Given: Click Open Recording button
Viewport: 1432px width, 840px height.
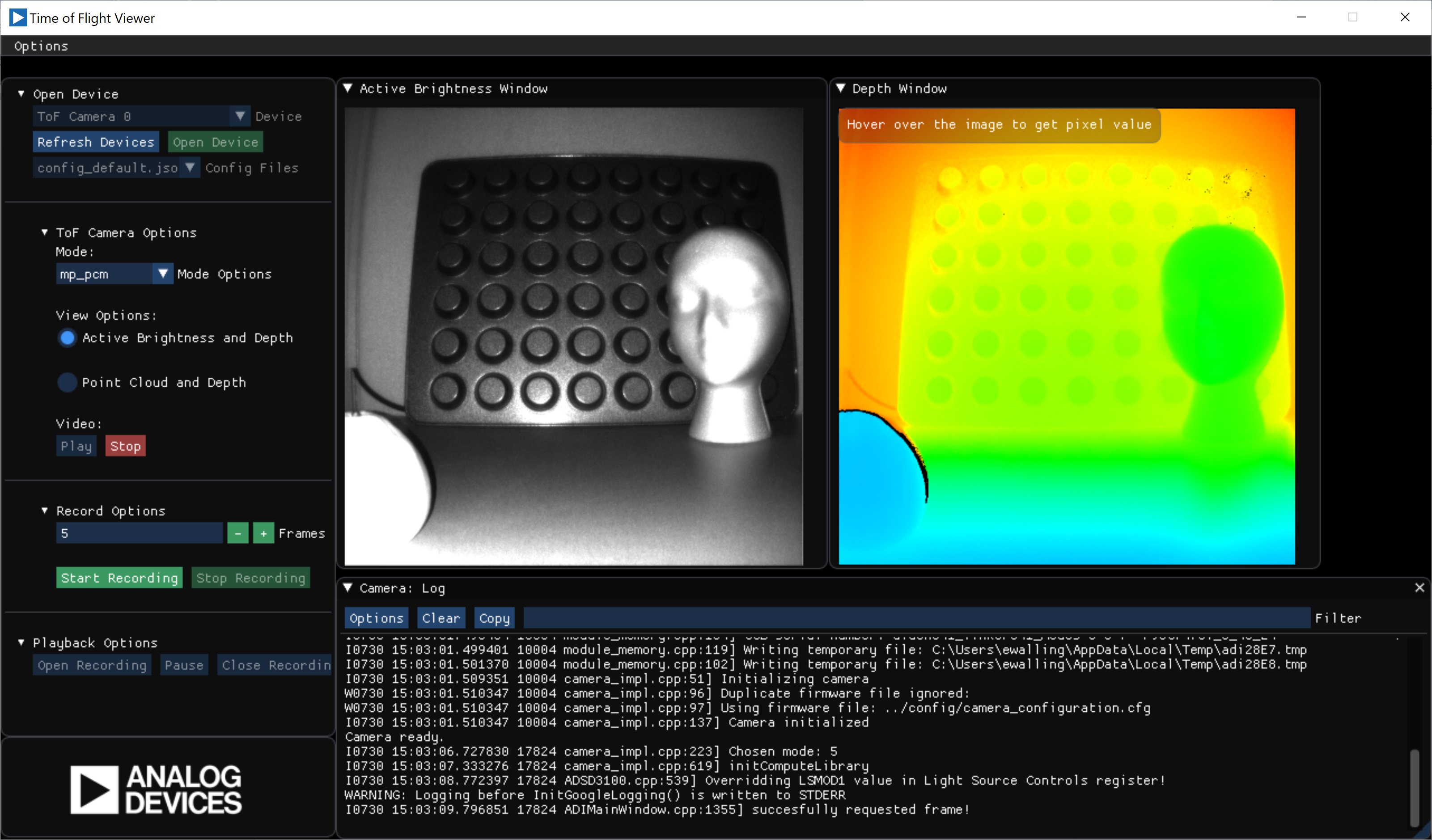Looking at the screenshot, I should pos(92,665).
